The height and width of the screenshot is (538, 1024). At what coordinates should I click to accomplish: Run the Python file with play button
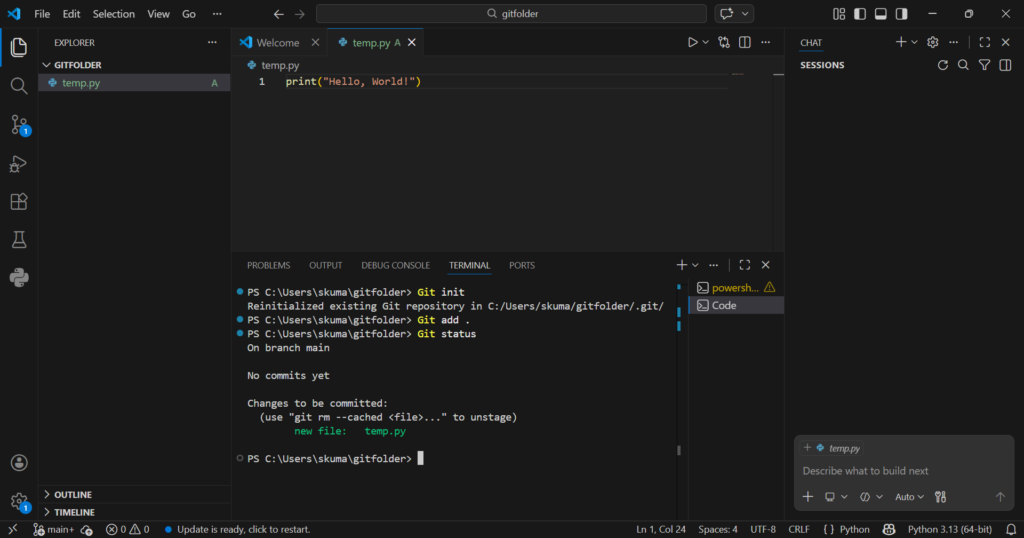pyautogui.click(x=692, y=42)
